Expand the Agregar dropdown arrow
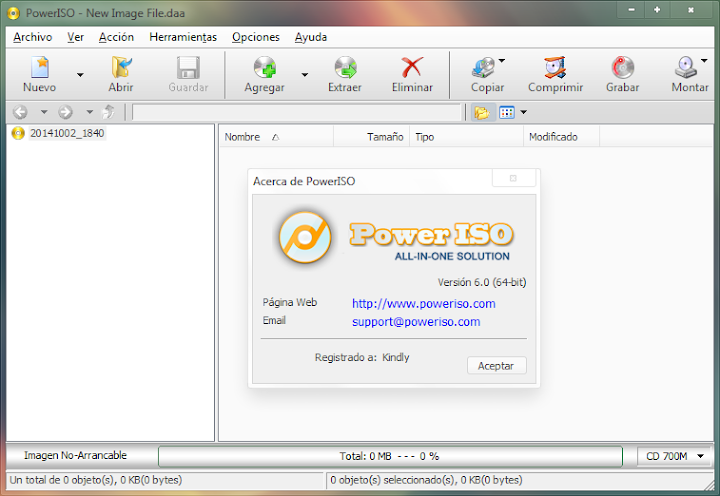 [x=305, y=75]
